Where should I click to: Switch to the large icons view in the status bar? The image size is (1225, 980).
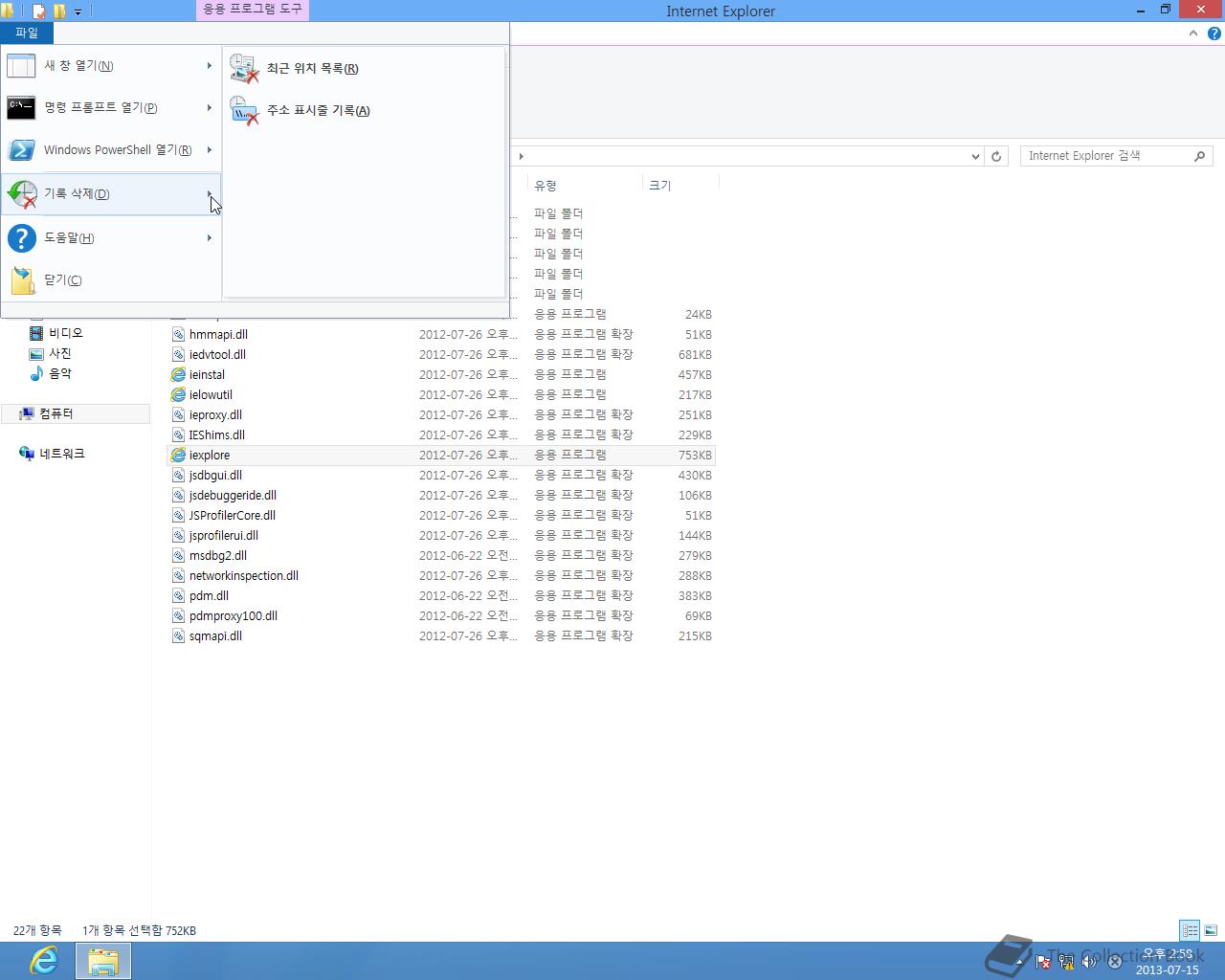1211,930
